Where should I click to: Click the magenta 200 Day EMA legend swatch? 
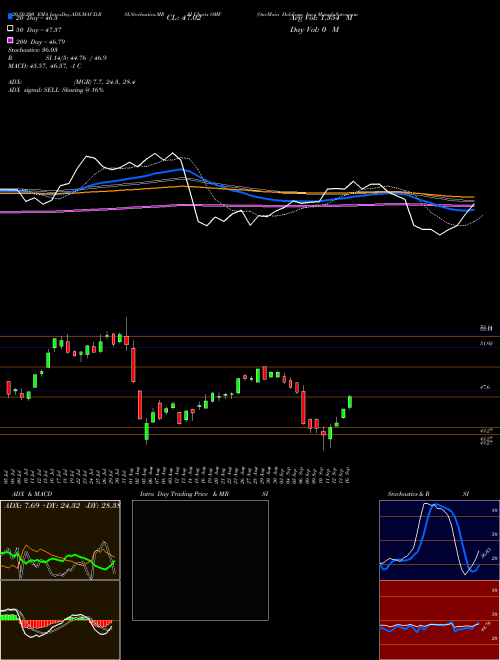(x=10, y=40)
